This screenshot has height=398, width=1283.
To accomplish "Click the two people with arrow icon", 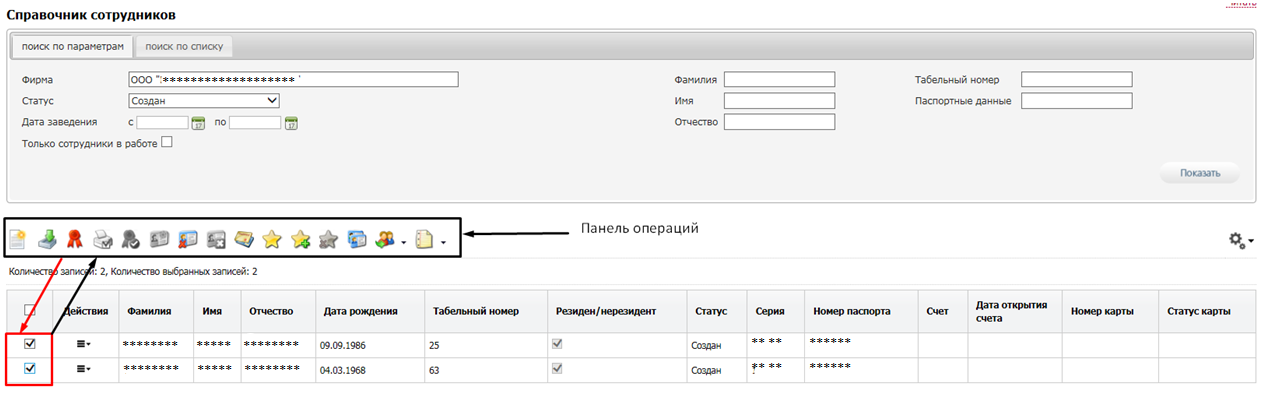I will coord(385,239).
